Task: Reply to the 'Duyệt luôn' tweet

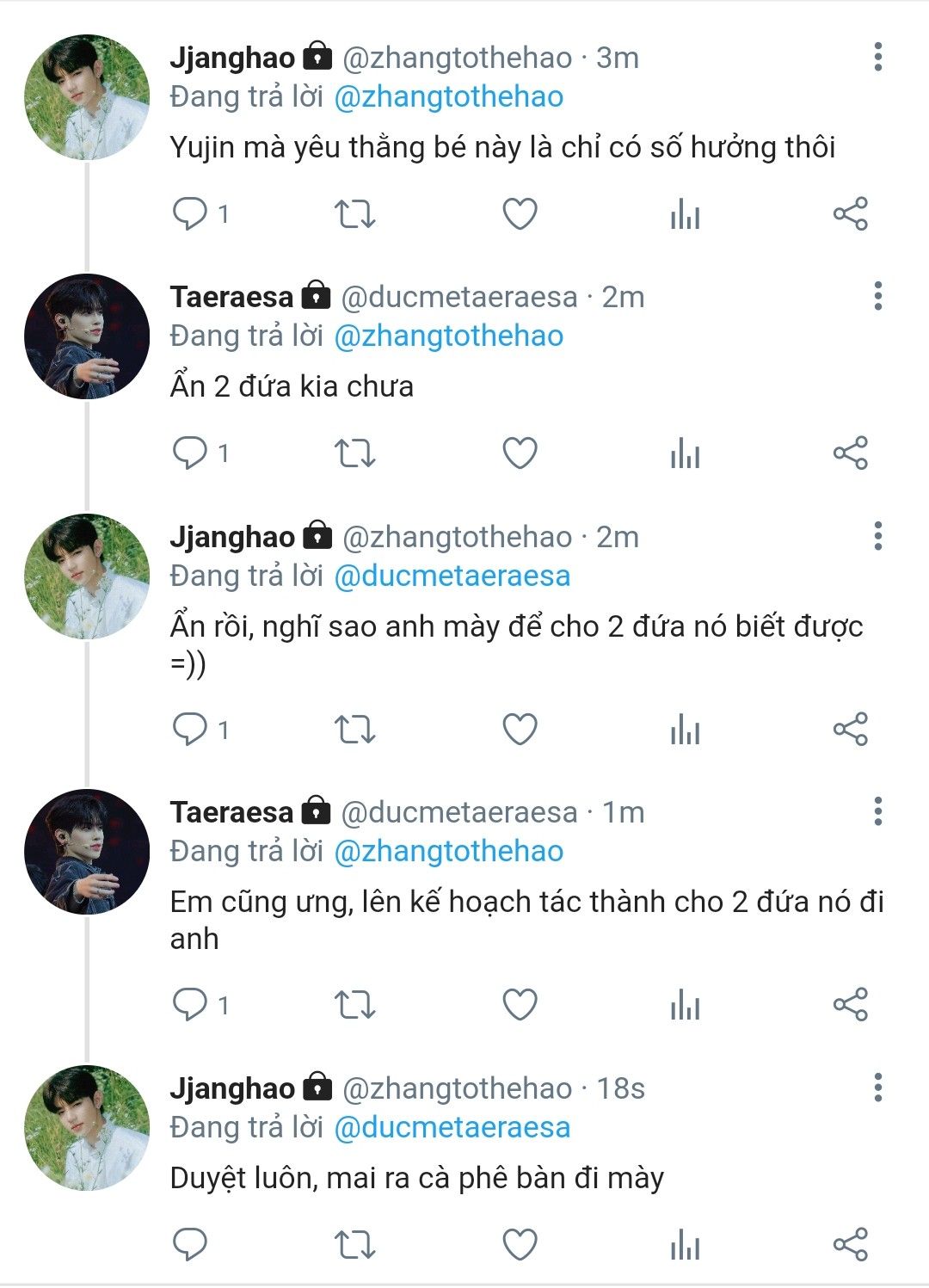Action: [190, 1244]
